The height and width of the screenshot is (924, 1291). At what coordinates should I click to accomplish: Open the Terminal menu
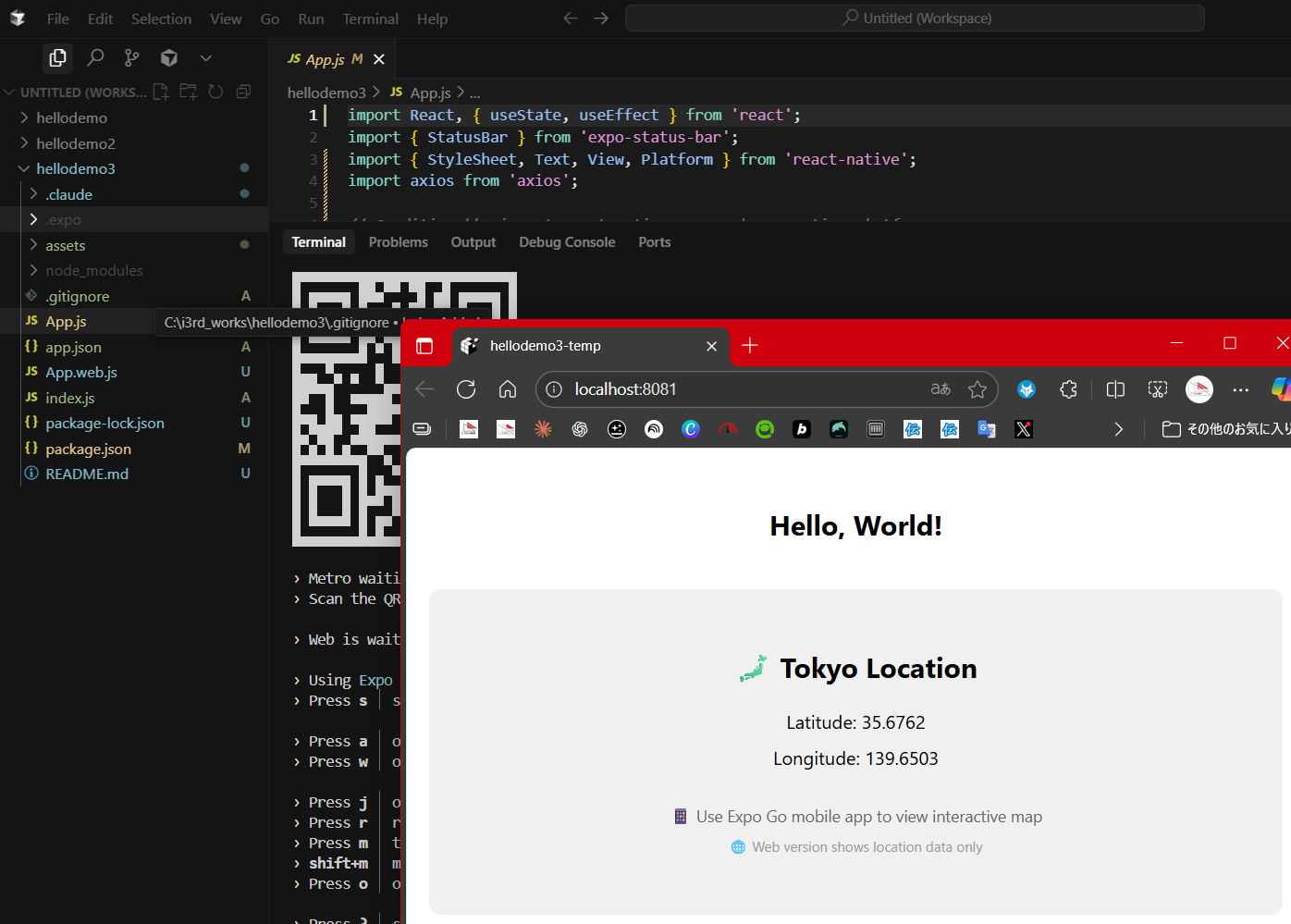pyautogui.click(x=370, y=18)
